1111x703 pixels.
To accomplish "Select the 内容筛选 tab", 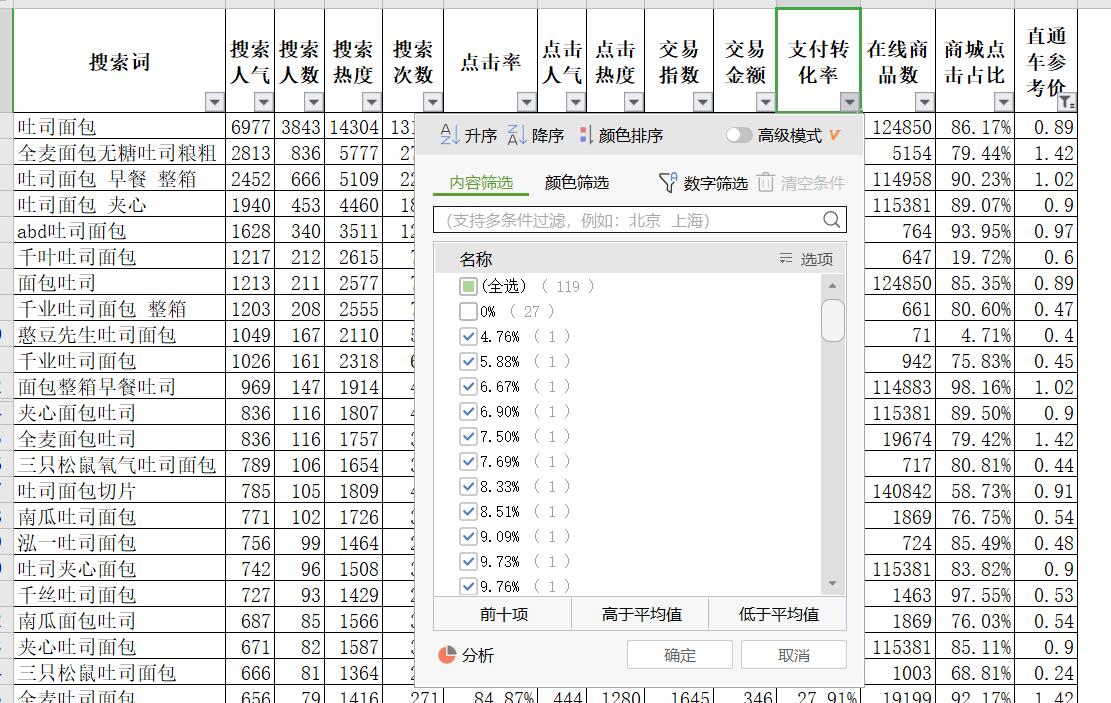I will (481, 183).
